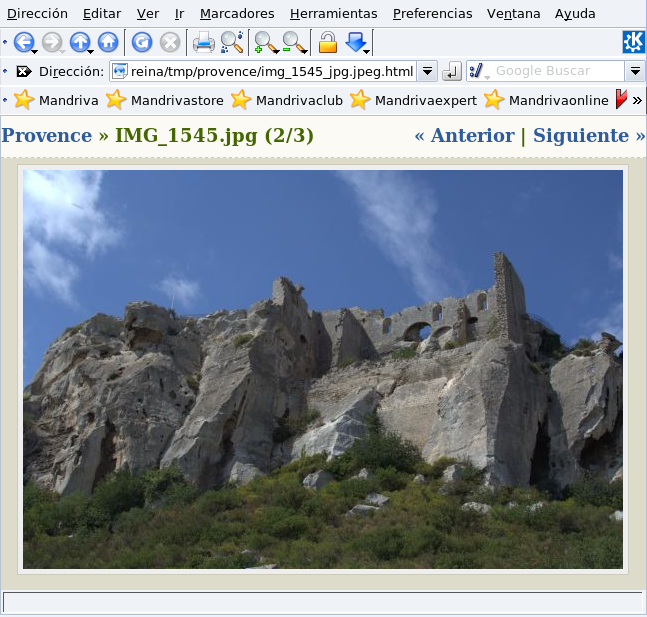Open the Marcadores menu
The image size is (647, 617).
click(x=237, y=14)
